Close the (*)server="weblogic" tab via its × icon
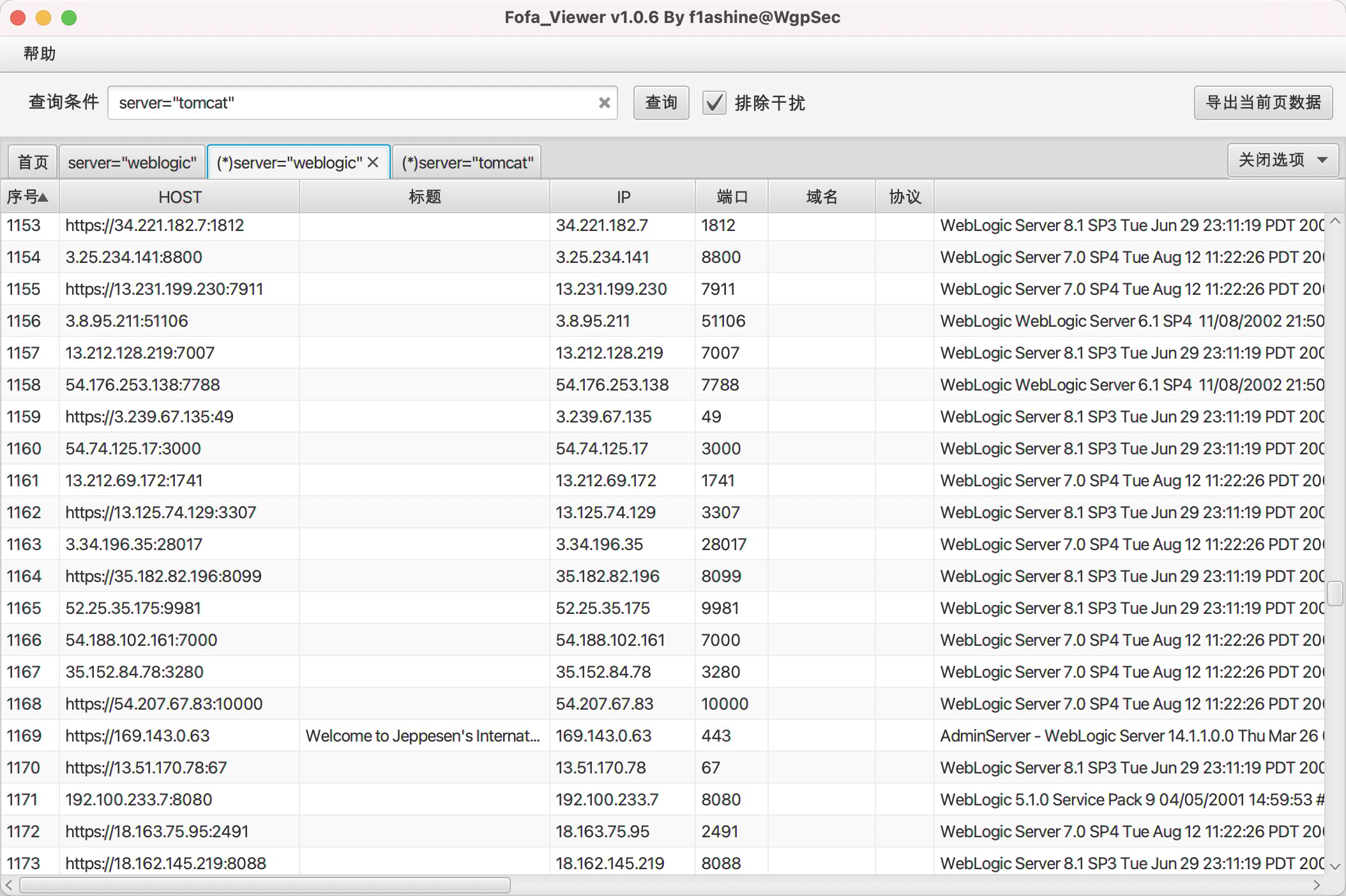The width and height of the screenshot is (1346, 896). coord(374,162)
